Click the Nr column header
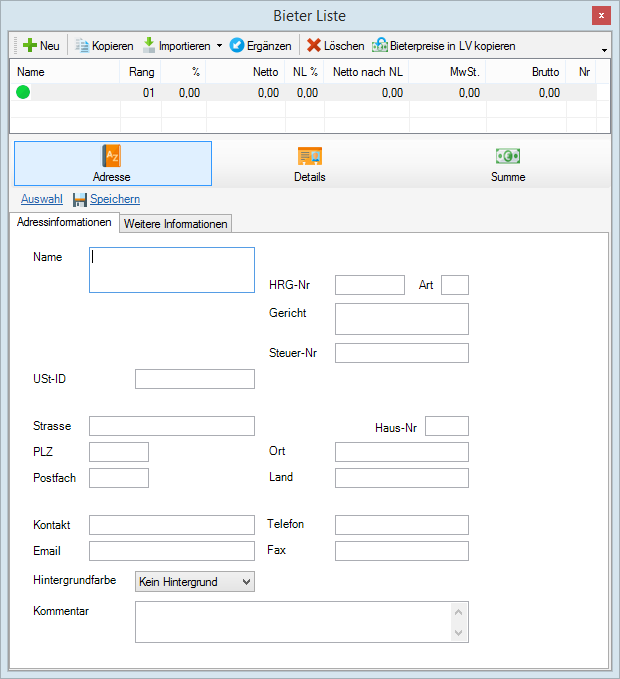 tap(581, 72)
